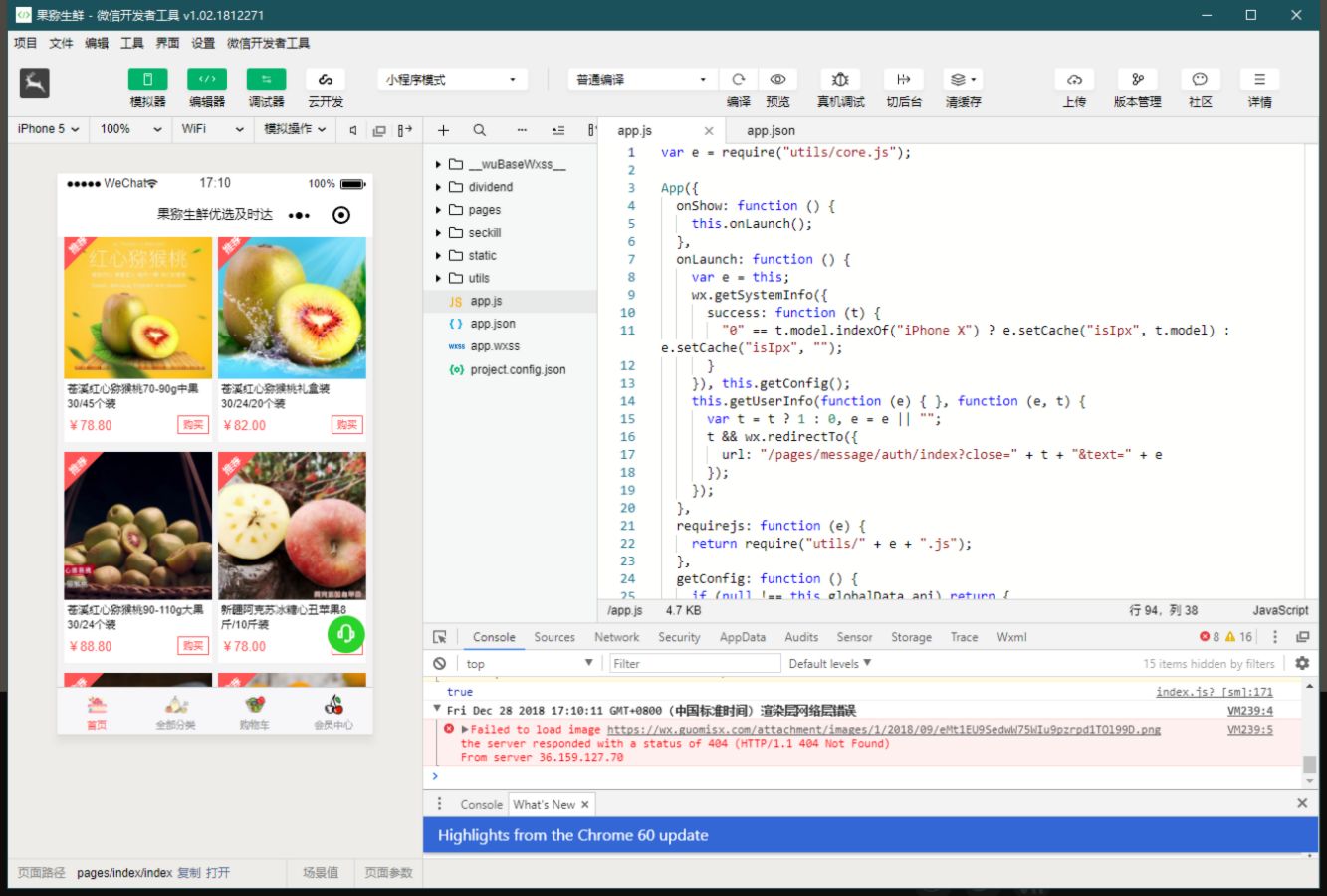The image size is (1327, 896).
Task: Open 版本管理 version control
Action: click(x=1137, y=80)
